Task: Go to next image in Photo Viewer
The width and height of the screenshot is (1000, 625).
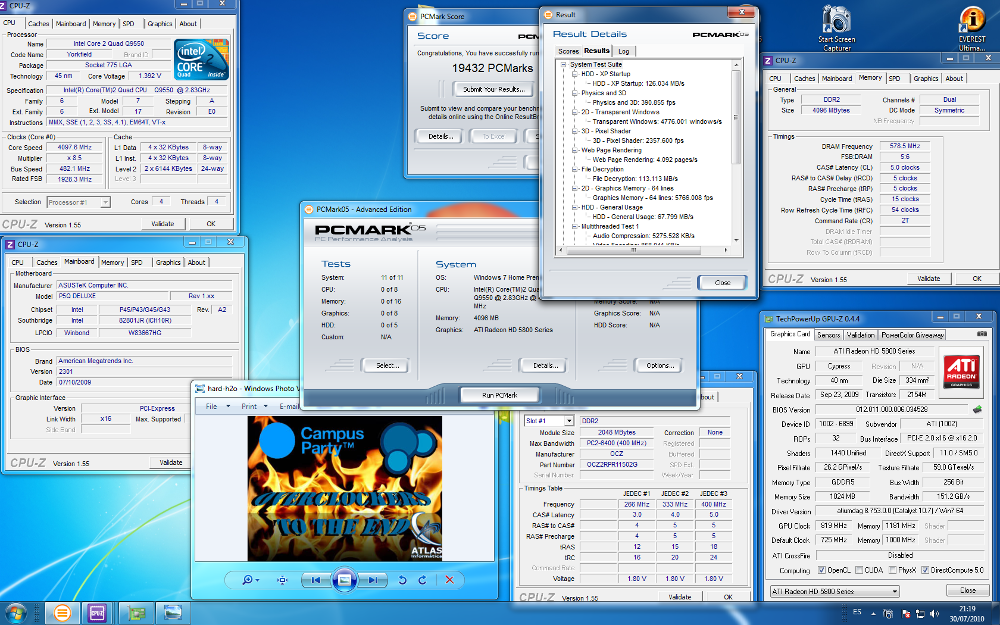Action: [x=373, y=580]
